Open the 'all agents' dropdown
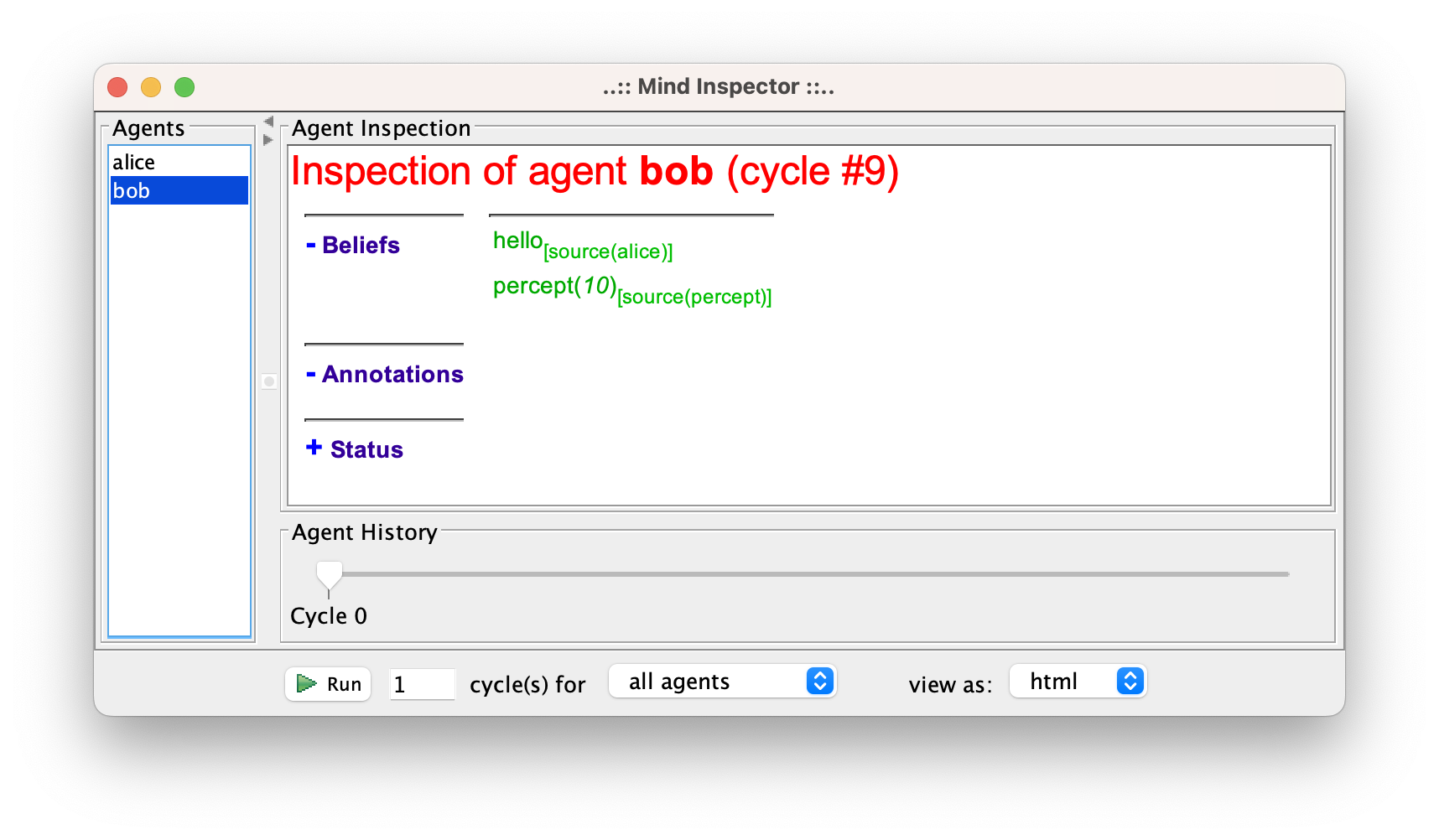This screenshot has width=1439, height=840. pos(722,682)
